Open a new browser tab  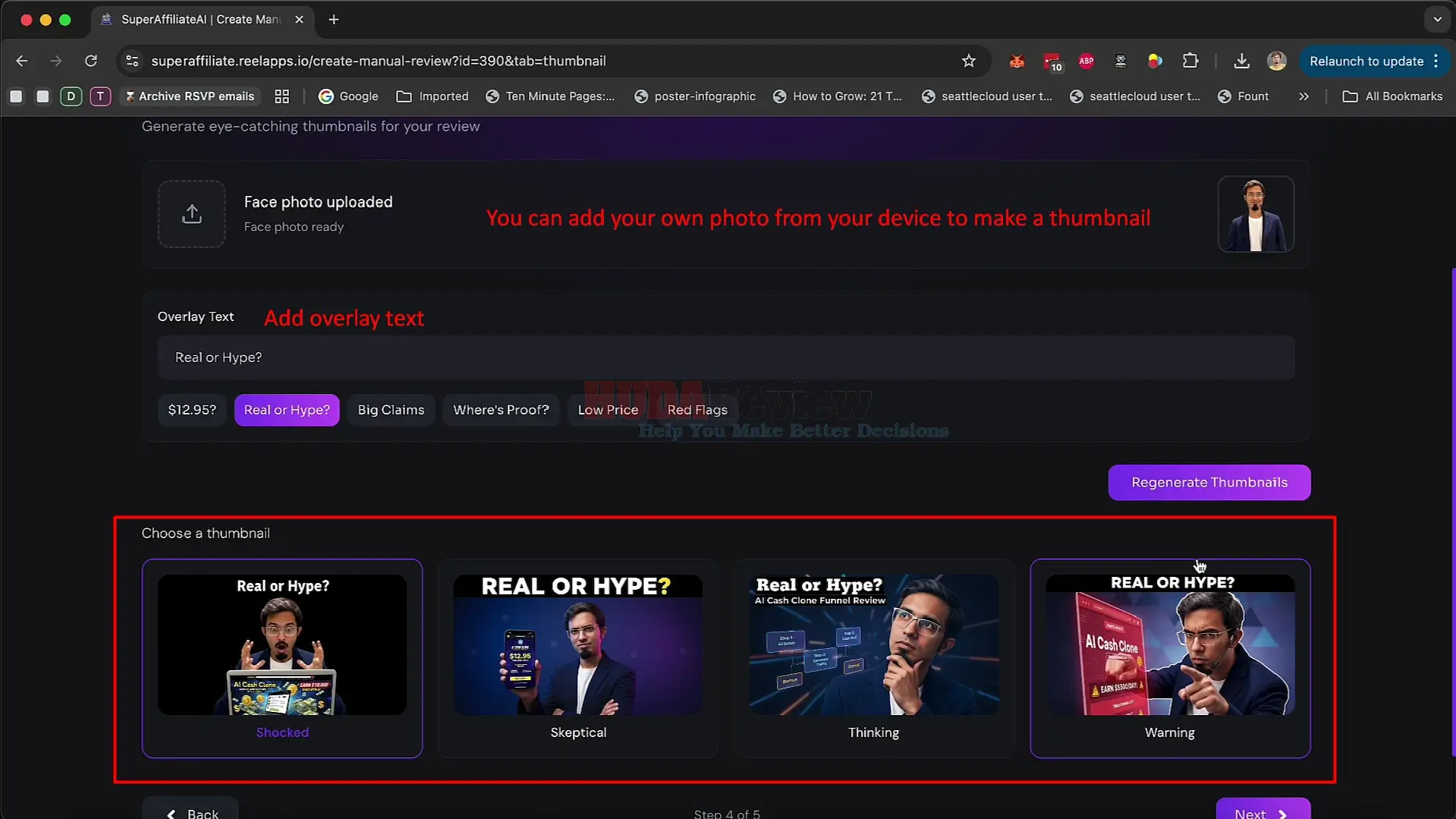334,20
